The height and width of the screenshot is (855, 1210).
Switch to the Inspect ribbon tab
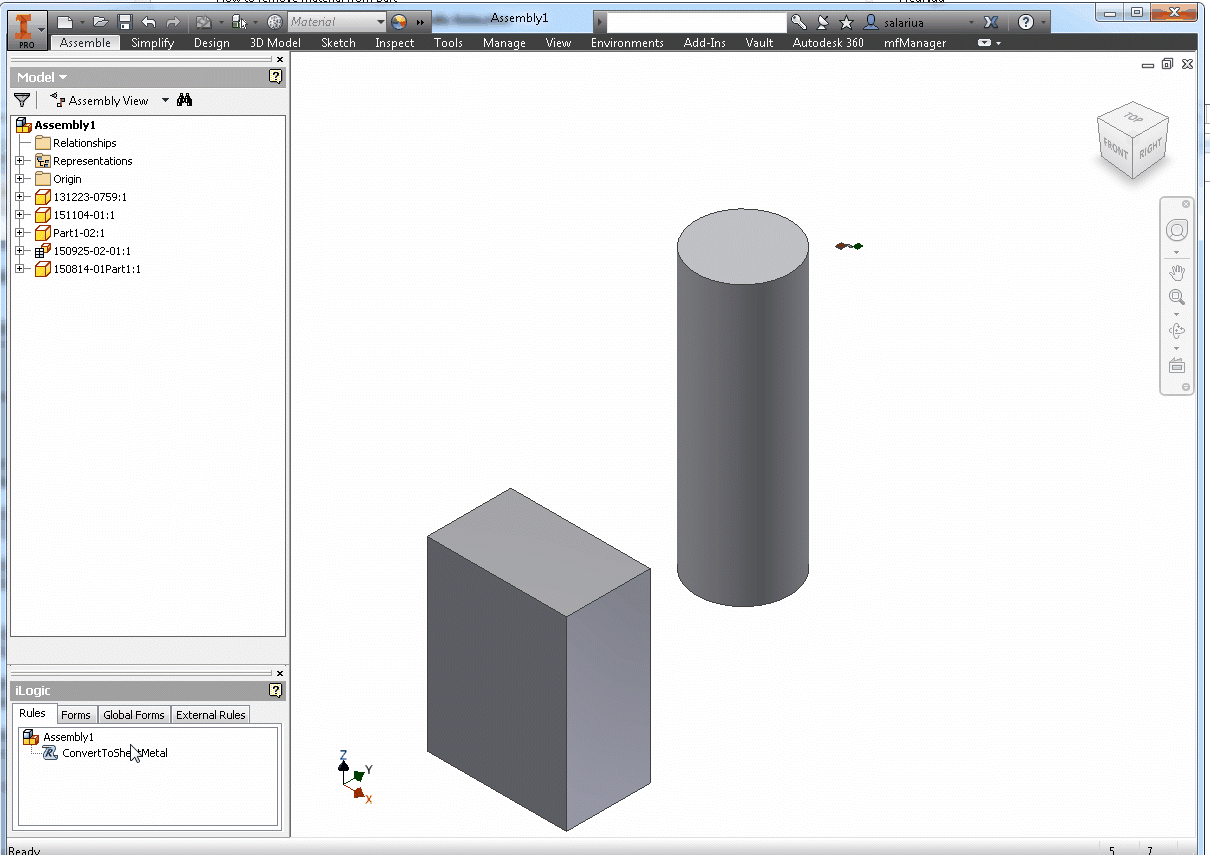394,43
